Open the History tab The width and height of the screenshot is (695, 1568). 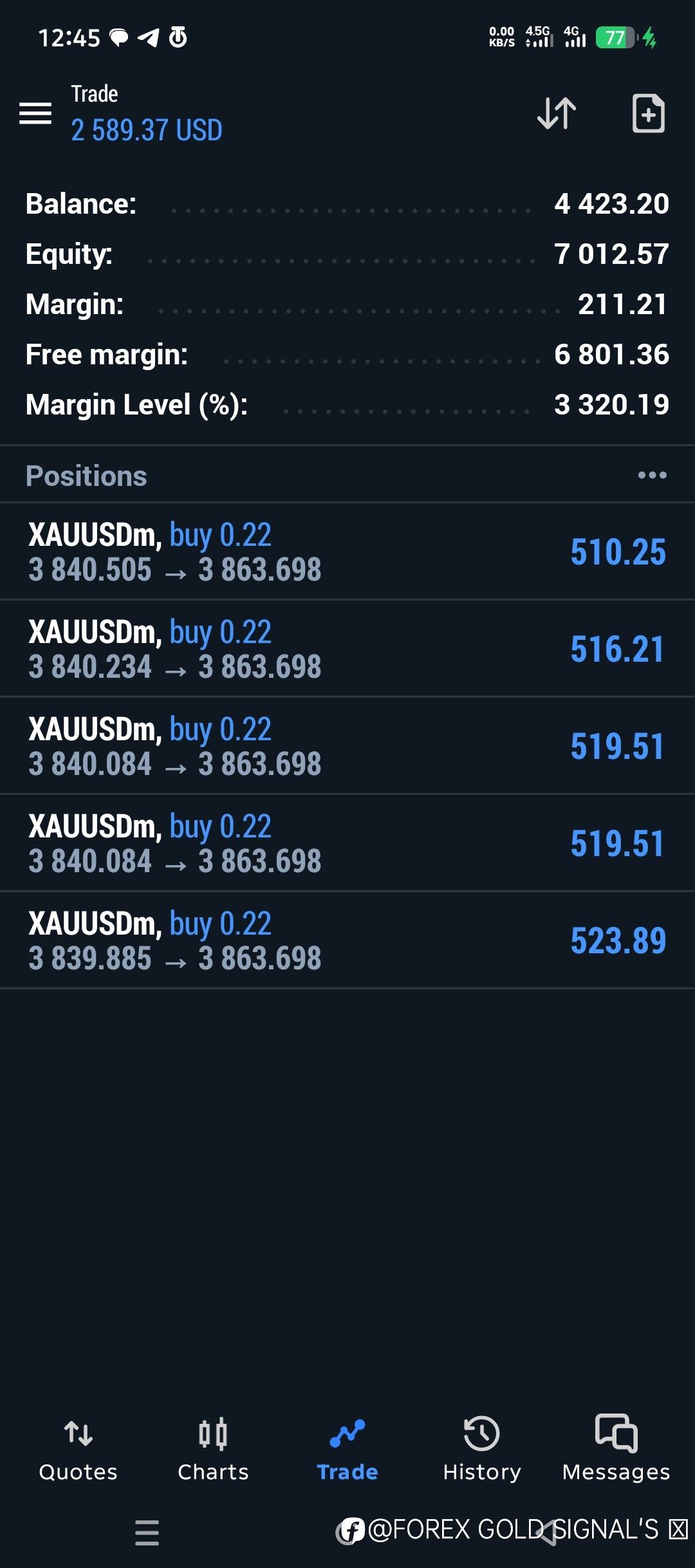pos(482,1448)
